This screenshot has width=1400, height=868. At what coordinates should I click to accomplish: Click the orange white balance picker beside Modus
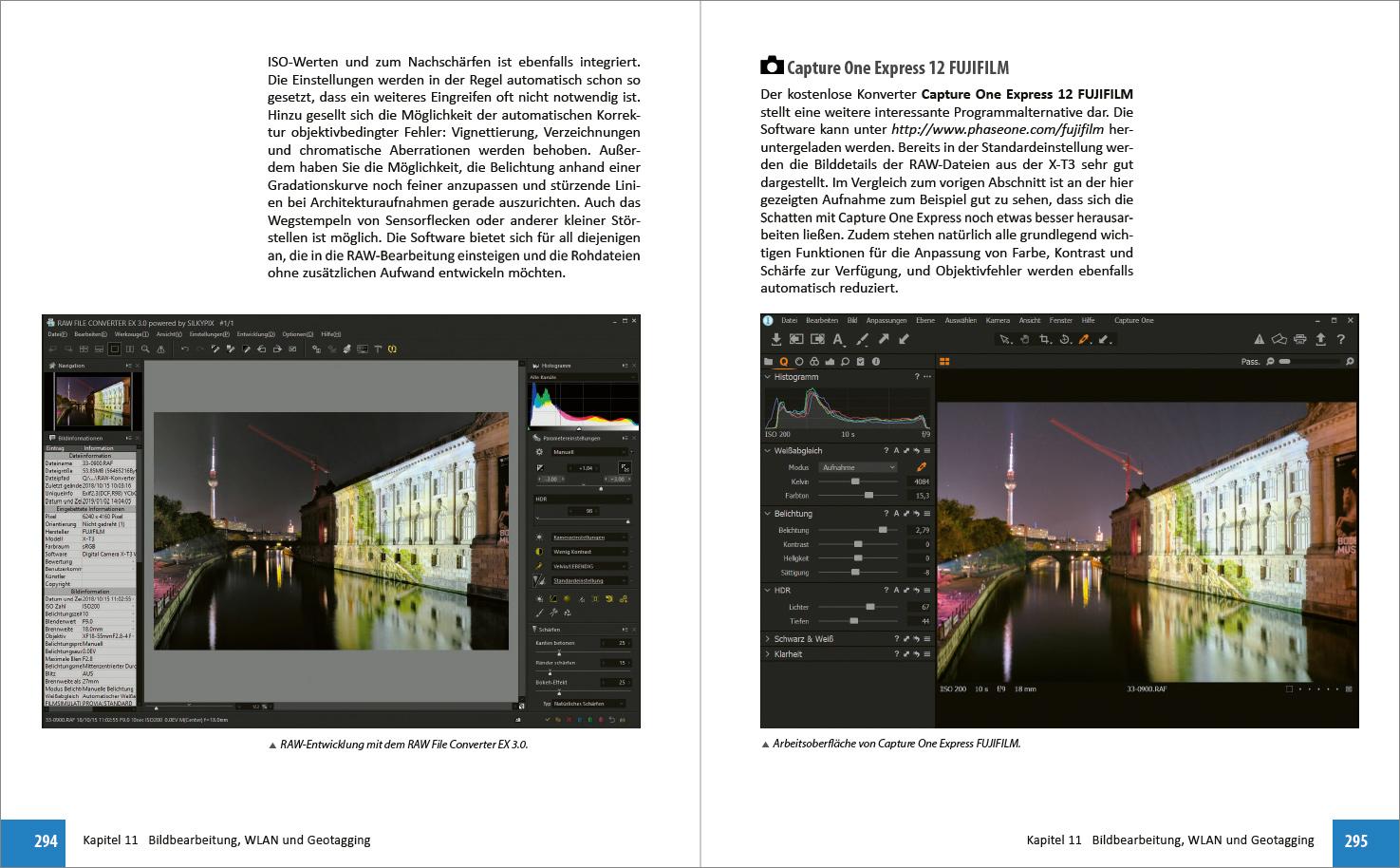921,467
